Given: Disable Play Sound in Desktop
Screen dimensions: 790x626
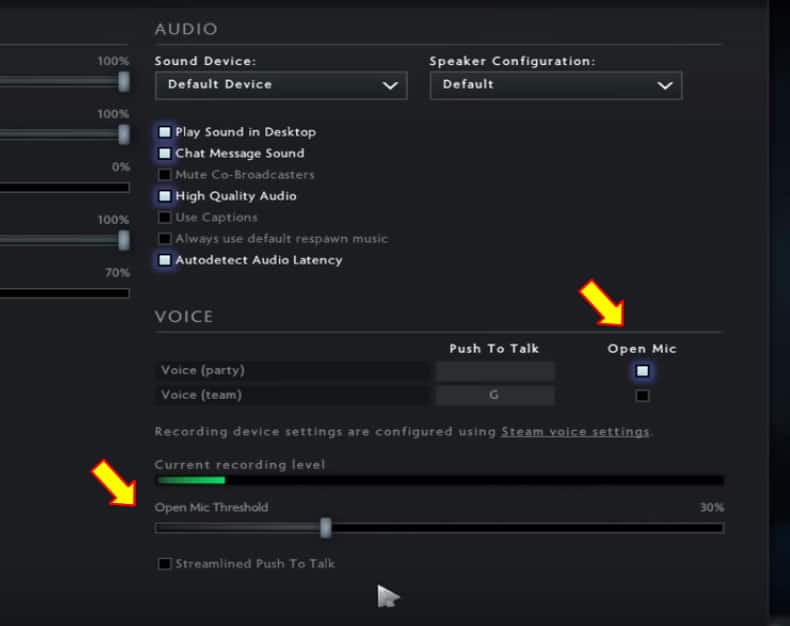Looking at the screenshot, I should coord(165,132).
